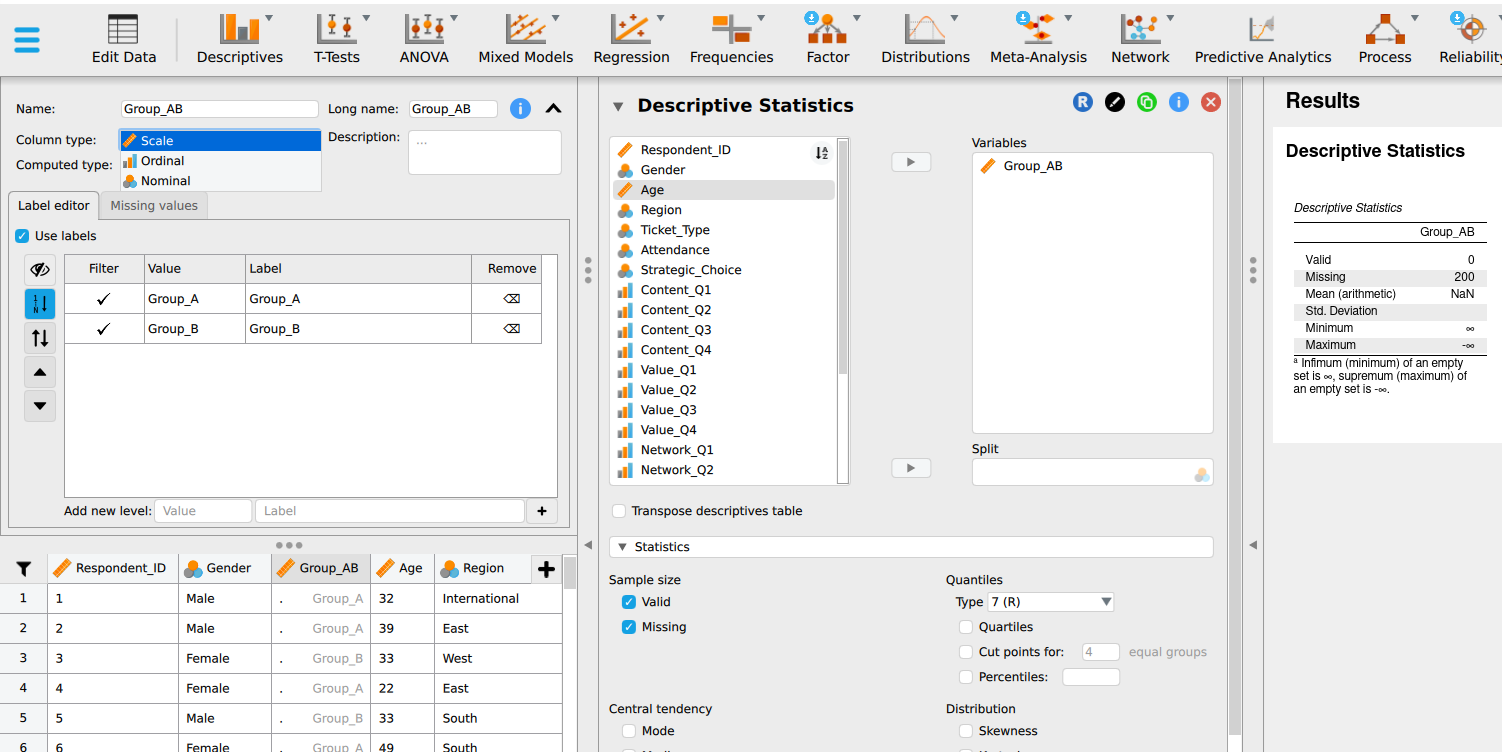The width and height of the screenshot is (1502, 752).
Task: Click the info icon in Descriptive Statistics header
Action: tap(1179, 102)
